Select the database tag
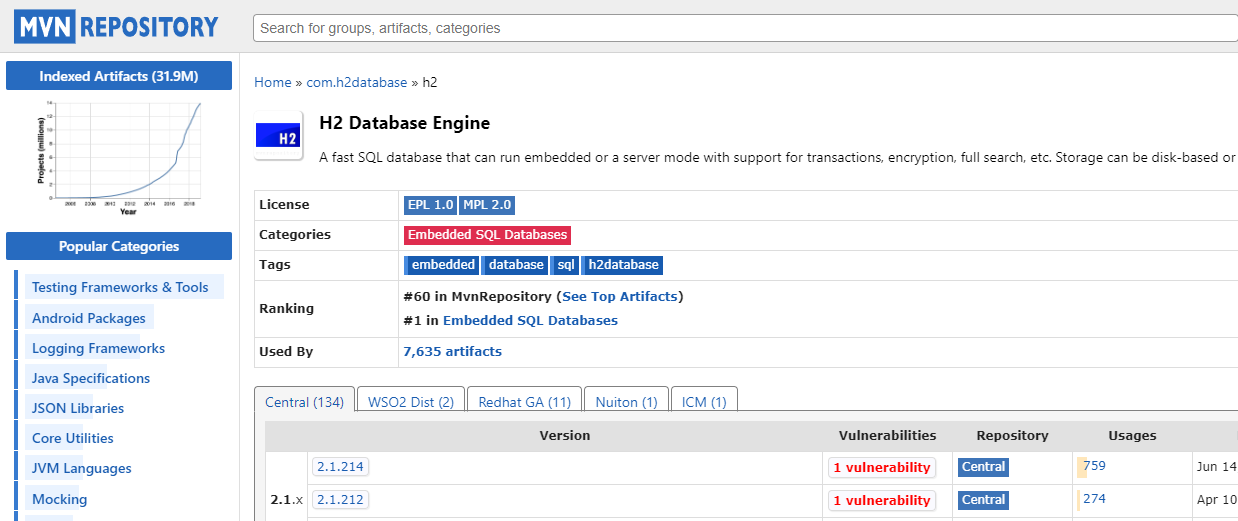Viewport: 1238px width, 521px height. (515, 265)
